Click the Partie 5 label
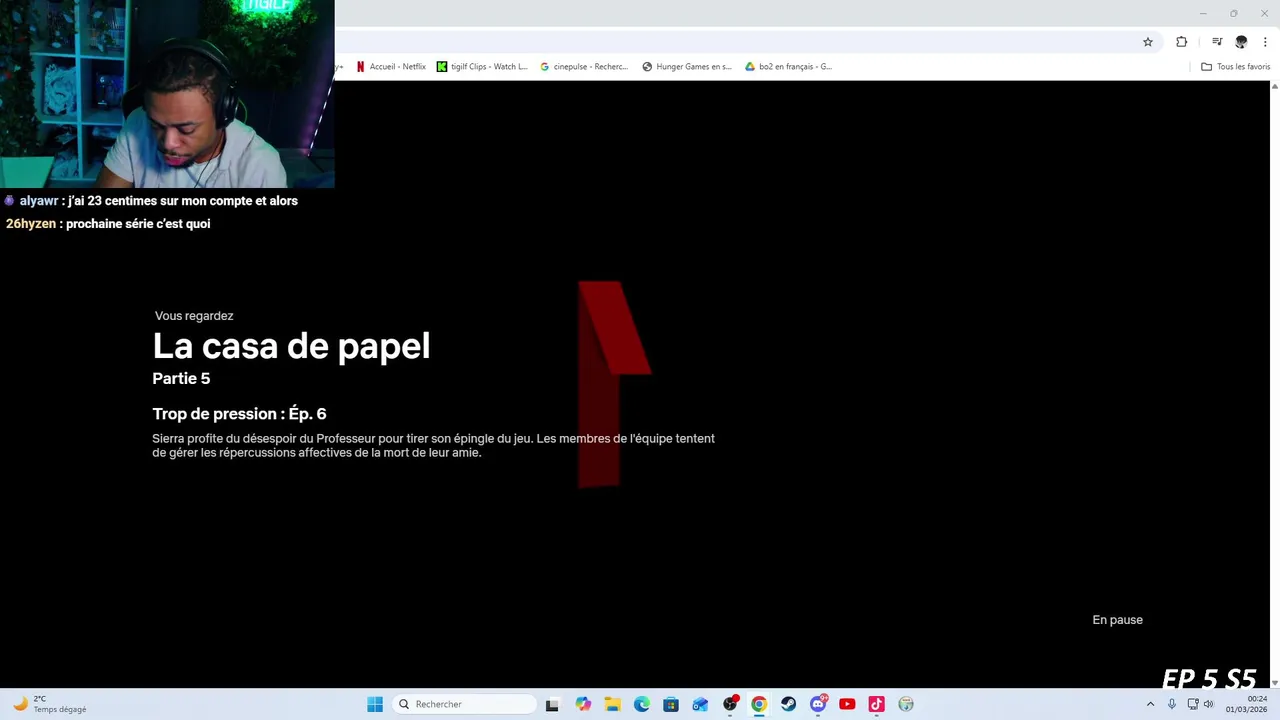The height and width of the screenshot is (720, 1280). tap(181, 379)
